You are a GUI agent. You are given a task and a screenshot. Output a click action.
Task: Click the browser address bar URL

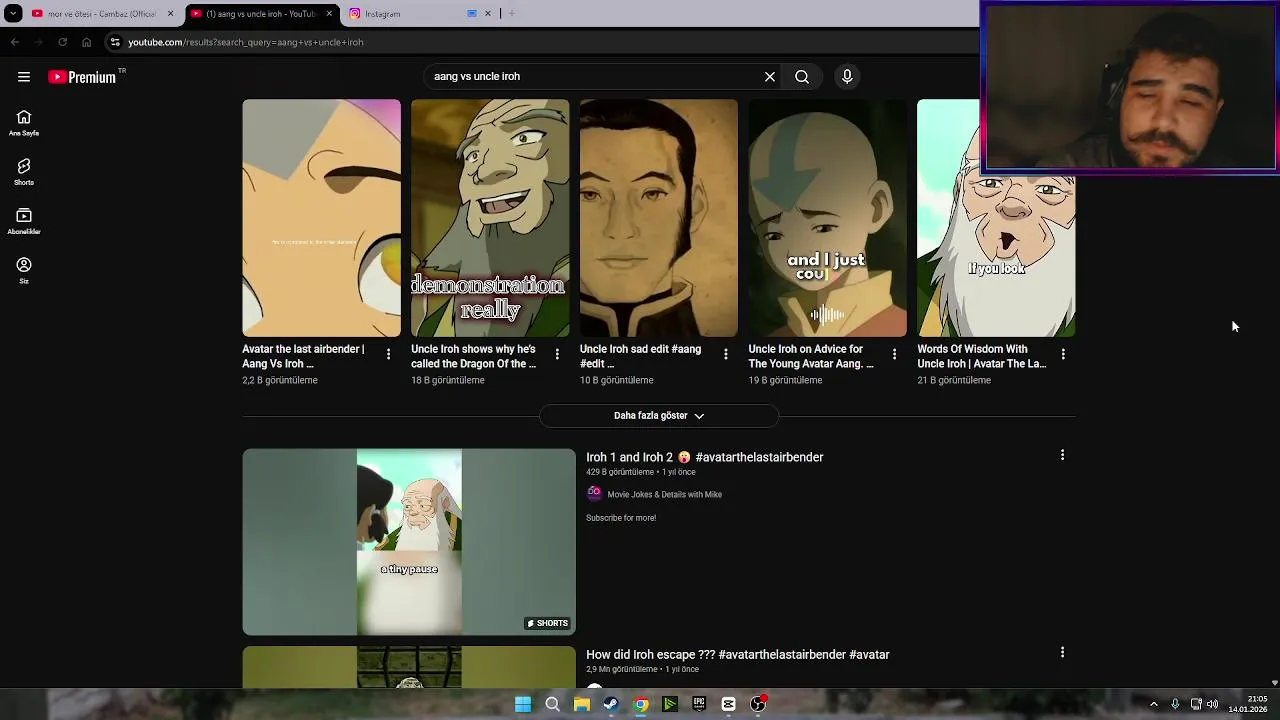coord(246,42)
